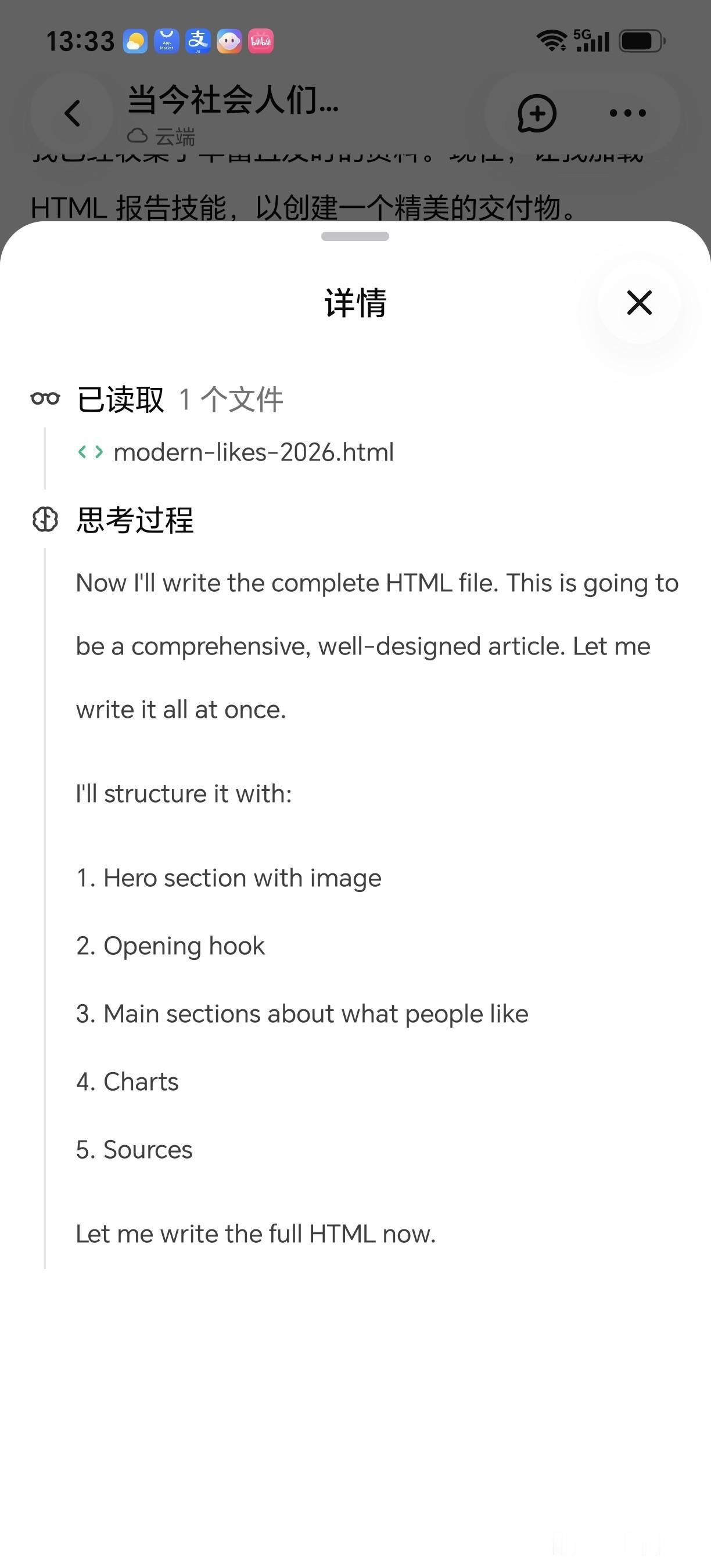This screenshot has height=1568, width=711.
Task: Tap the green code brackets file icon
Action: (90, 452)
